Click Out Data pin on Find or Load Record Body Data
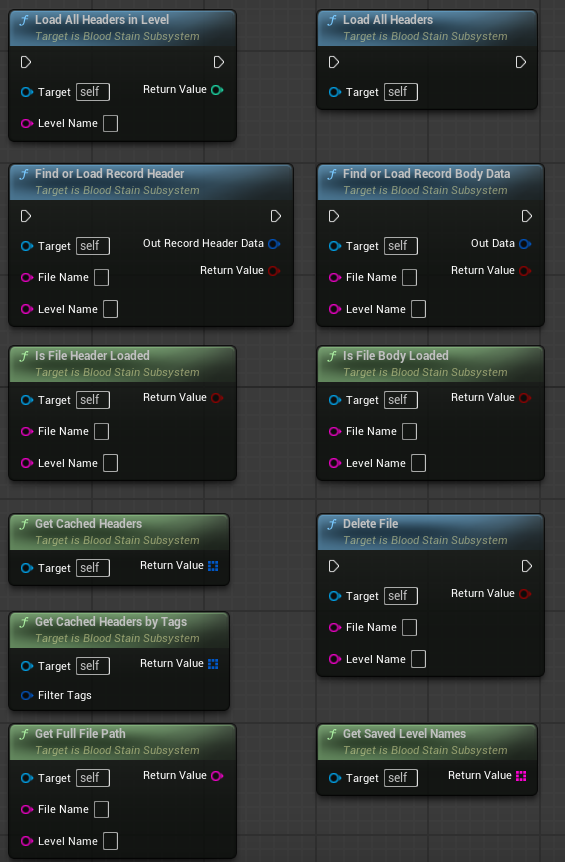Screen dimensions: 565x862 click(x=525, y=244)
